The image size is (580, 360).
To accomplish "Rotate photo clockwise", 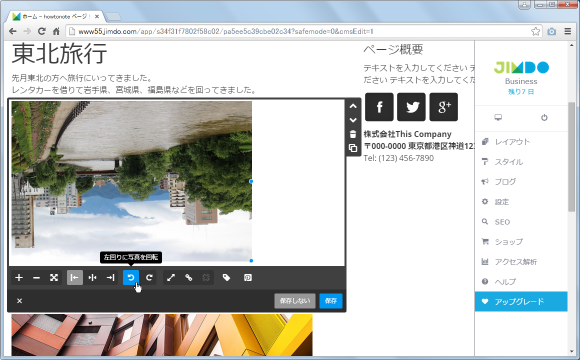I will coord(149,277).
